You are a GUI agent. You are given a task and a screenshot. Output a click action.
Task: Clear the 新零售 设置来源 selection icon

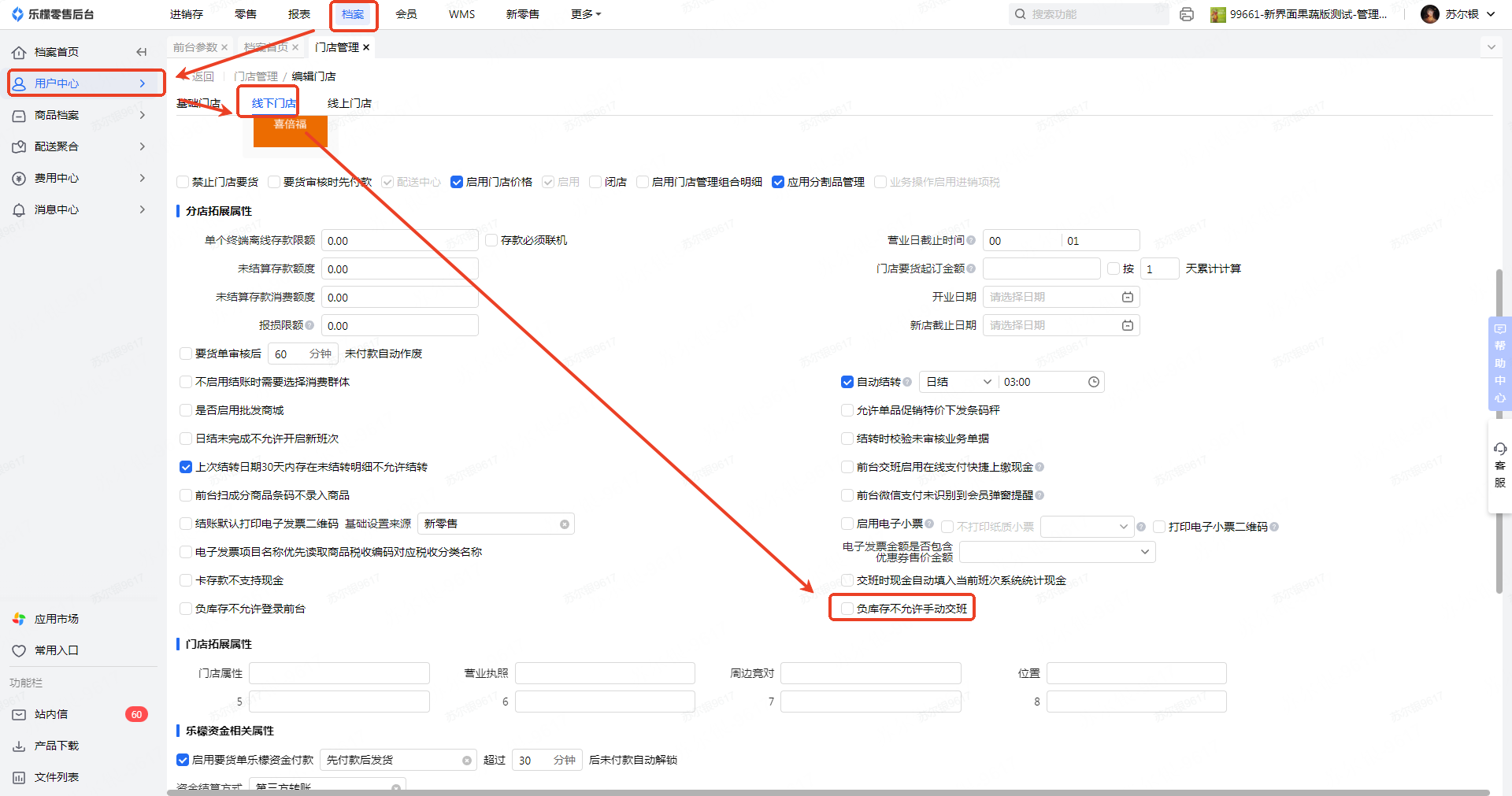(565, 524)
